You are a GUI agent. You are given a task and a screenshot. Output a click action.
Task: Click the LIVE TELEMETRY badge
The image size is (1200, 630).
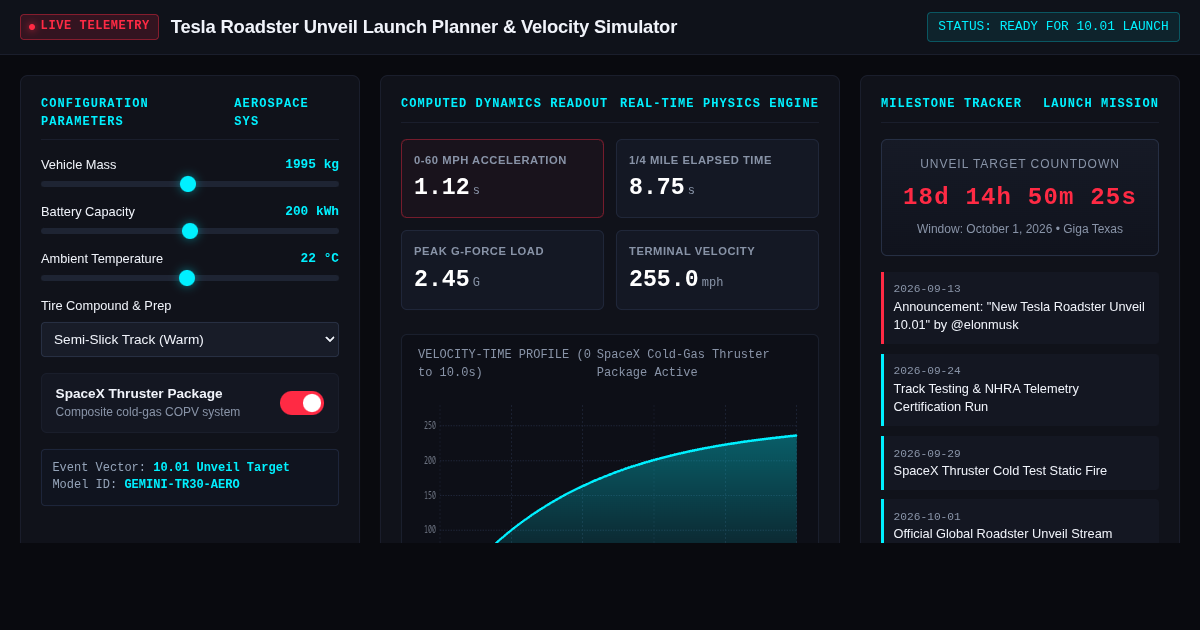(x=89, y=27)
